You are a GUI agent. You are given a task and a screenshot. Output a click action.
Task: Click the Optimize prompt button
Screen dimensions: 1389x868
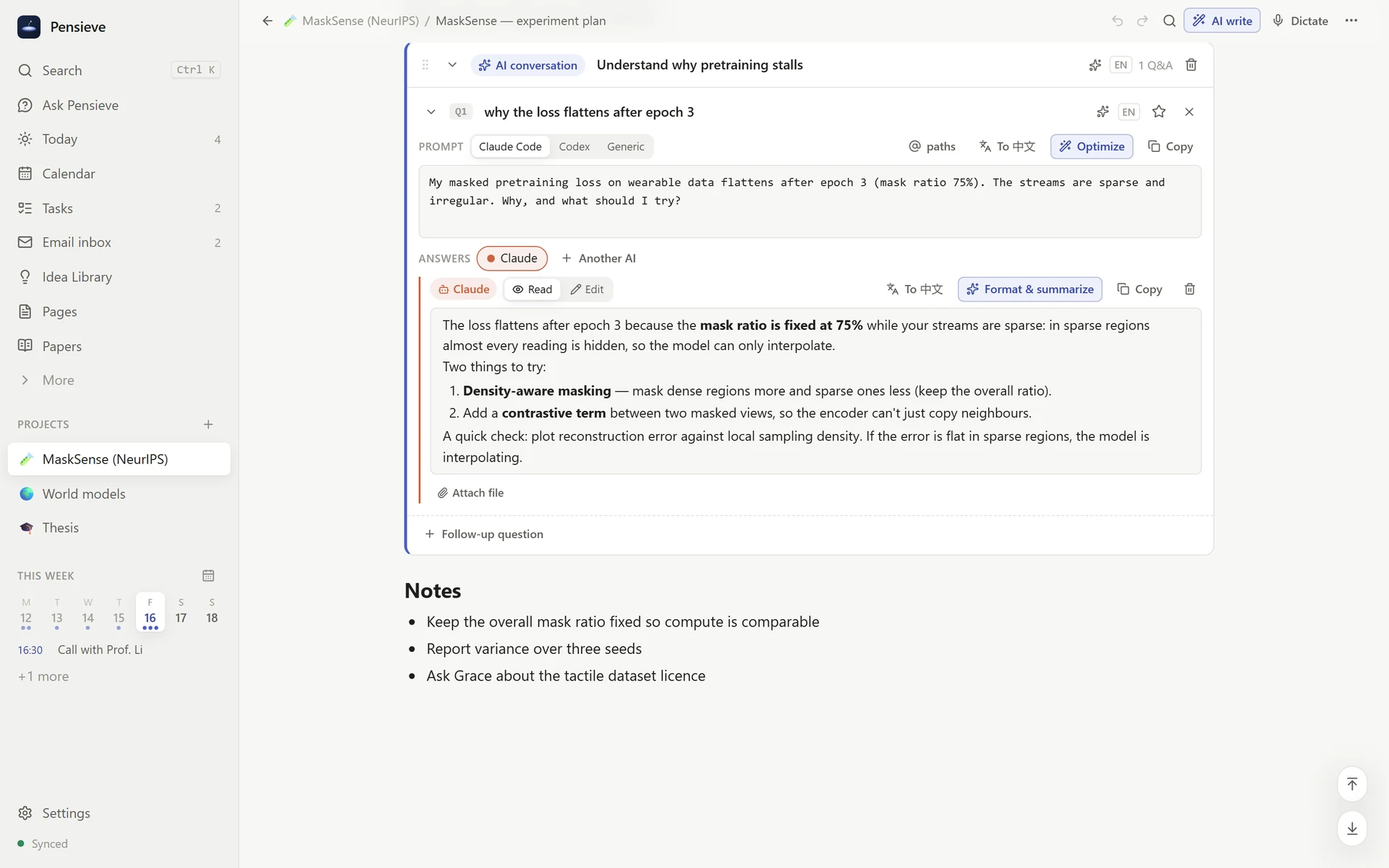(1092, 146)
